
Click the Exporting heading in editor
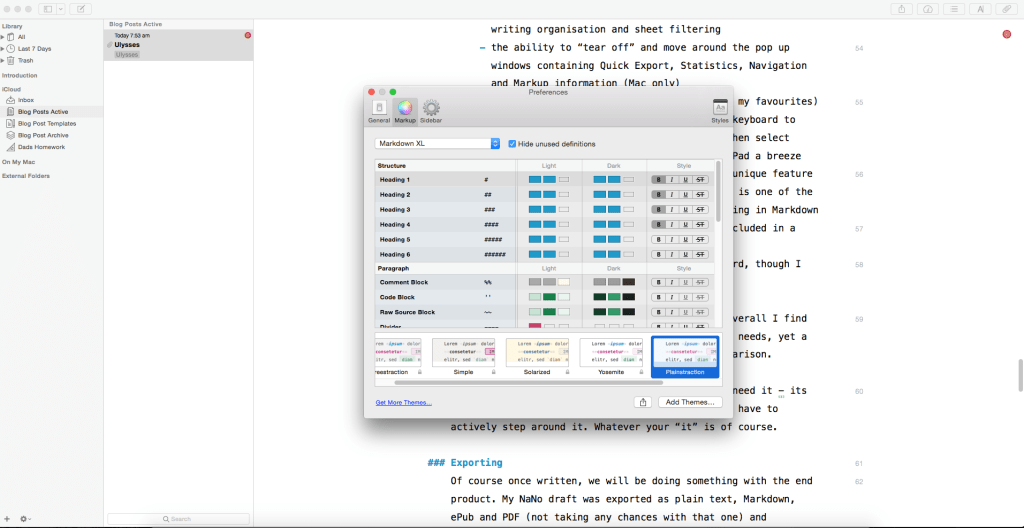point(476,463)
